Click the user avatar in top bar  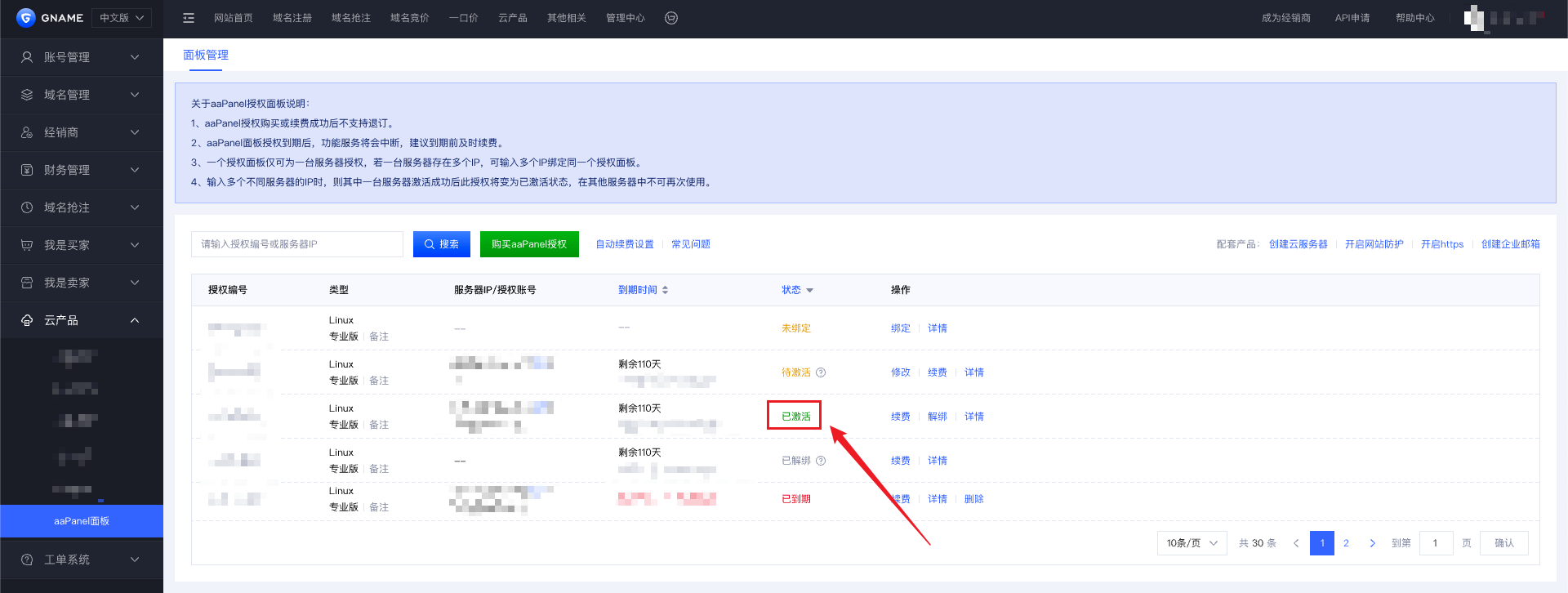click(1474, 18)
